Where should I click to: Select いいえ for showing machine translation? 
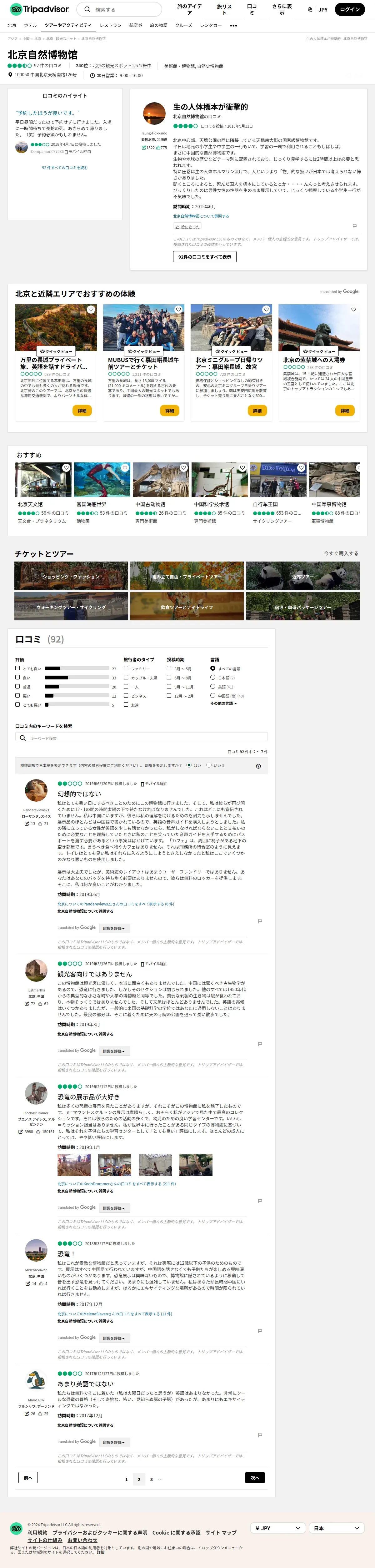coord(209,765)
